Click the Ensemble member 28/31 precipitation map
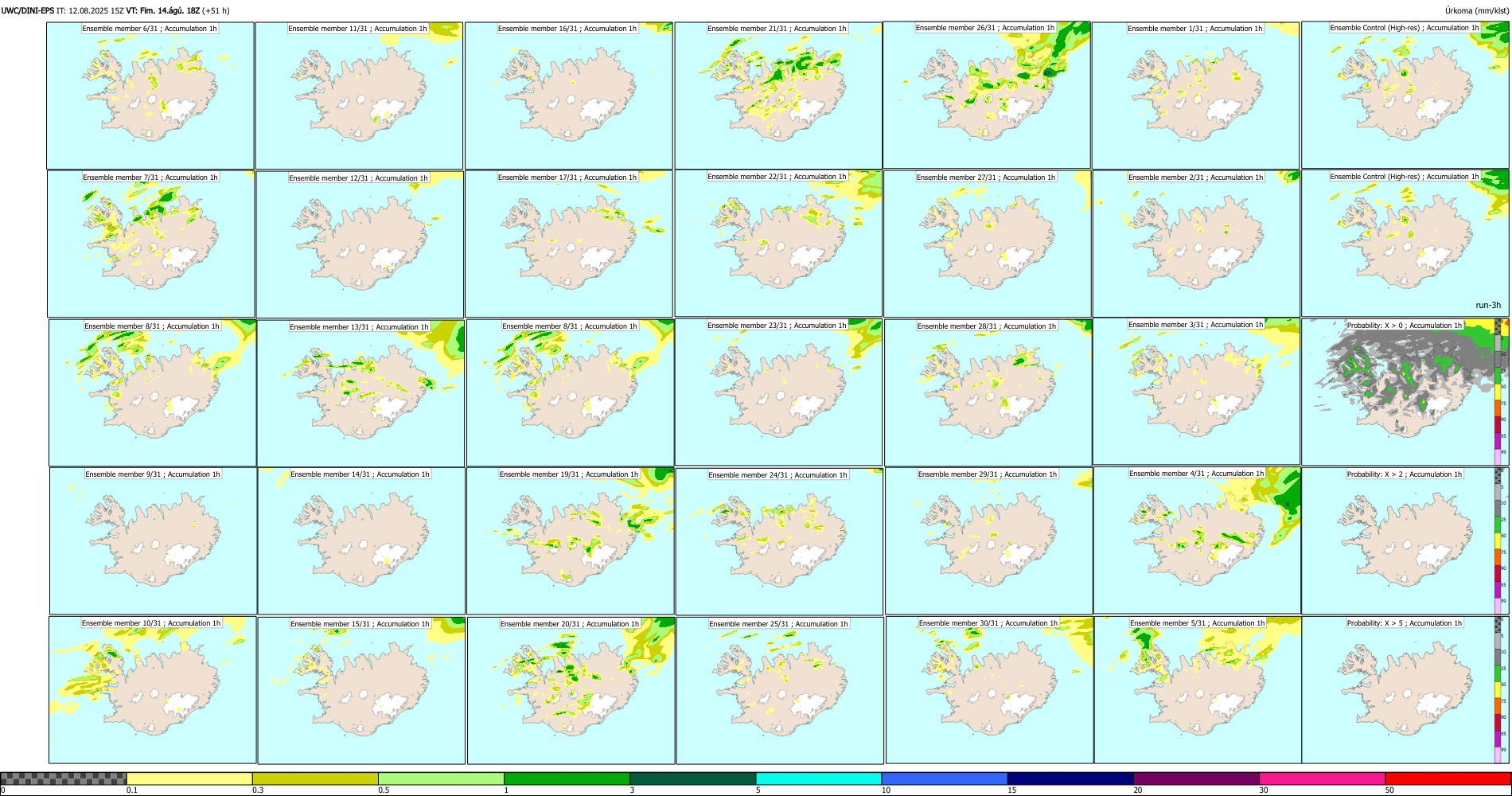This screenshot has width=1512, height=796. pos(988,392)
